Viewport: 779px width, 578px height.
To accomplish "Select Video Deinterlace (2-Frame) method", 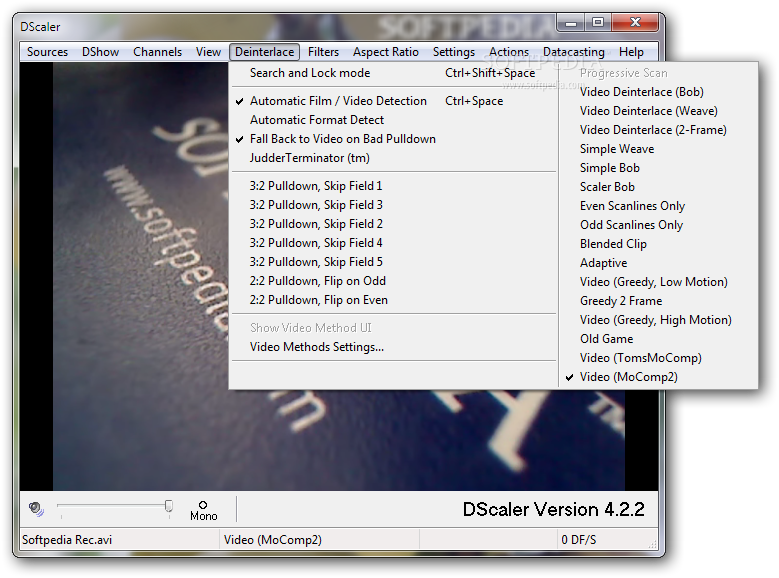I will click(659, 130).
